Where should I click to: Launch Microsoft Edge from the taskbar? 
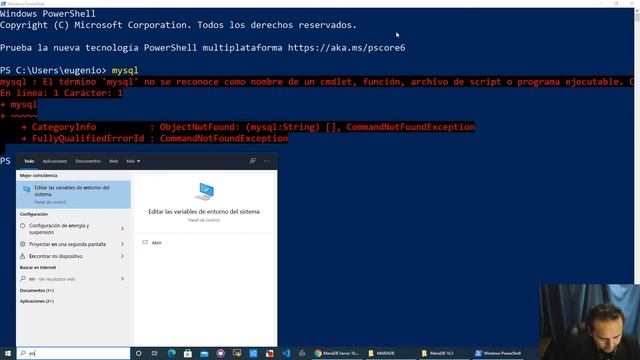click(x=171, y=353)
